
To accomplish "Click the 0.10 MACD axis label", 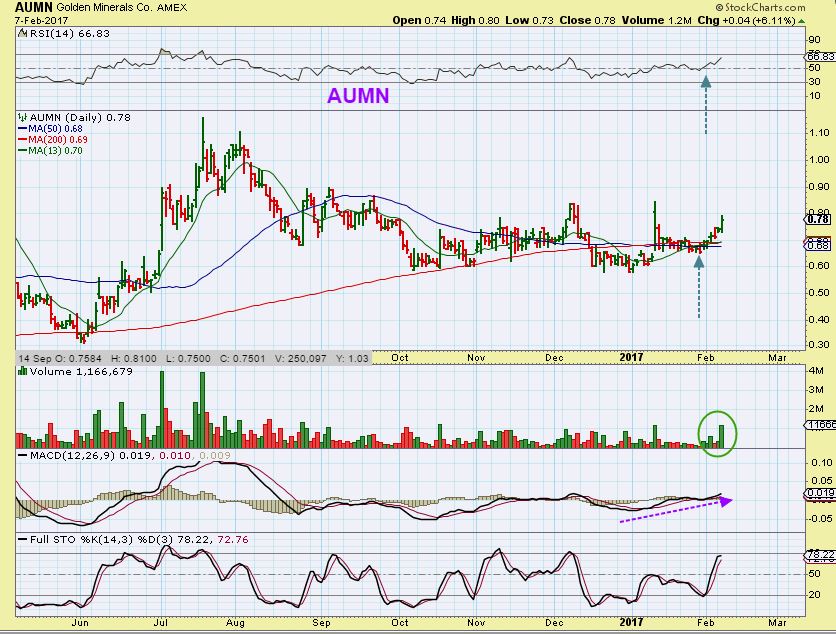I will pos(822,462).
